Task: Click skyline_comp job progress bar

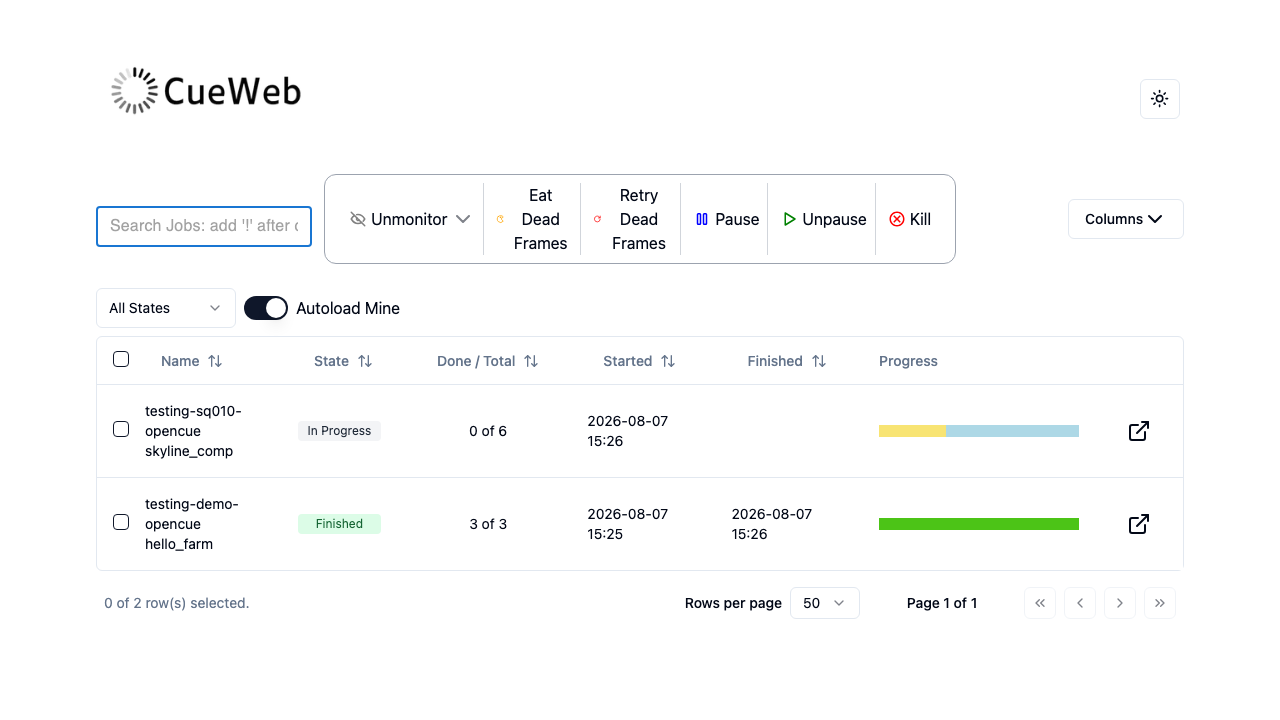Action: point(979,431)
